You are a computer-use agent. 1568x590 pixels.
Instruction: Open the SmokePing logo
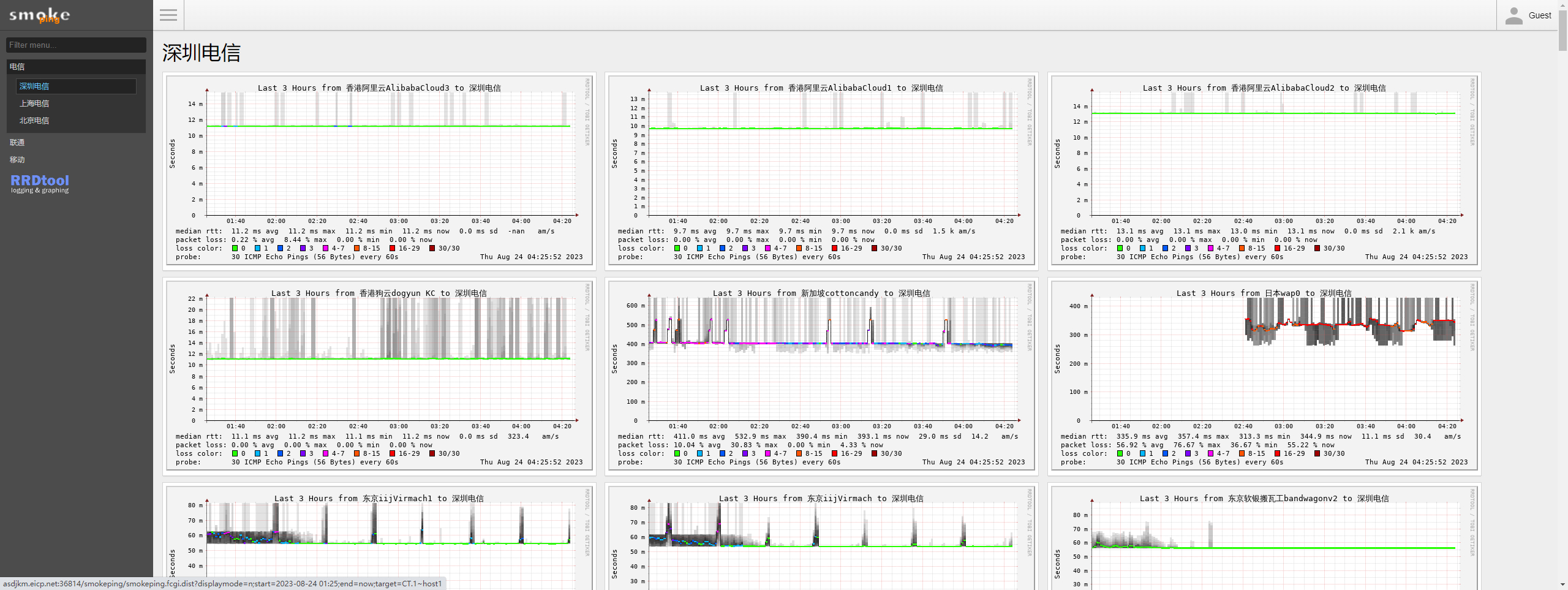40,15
